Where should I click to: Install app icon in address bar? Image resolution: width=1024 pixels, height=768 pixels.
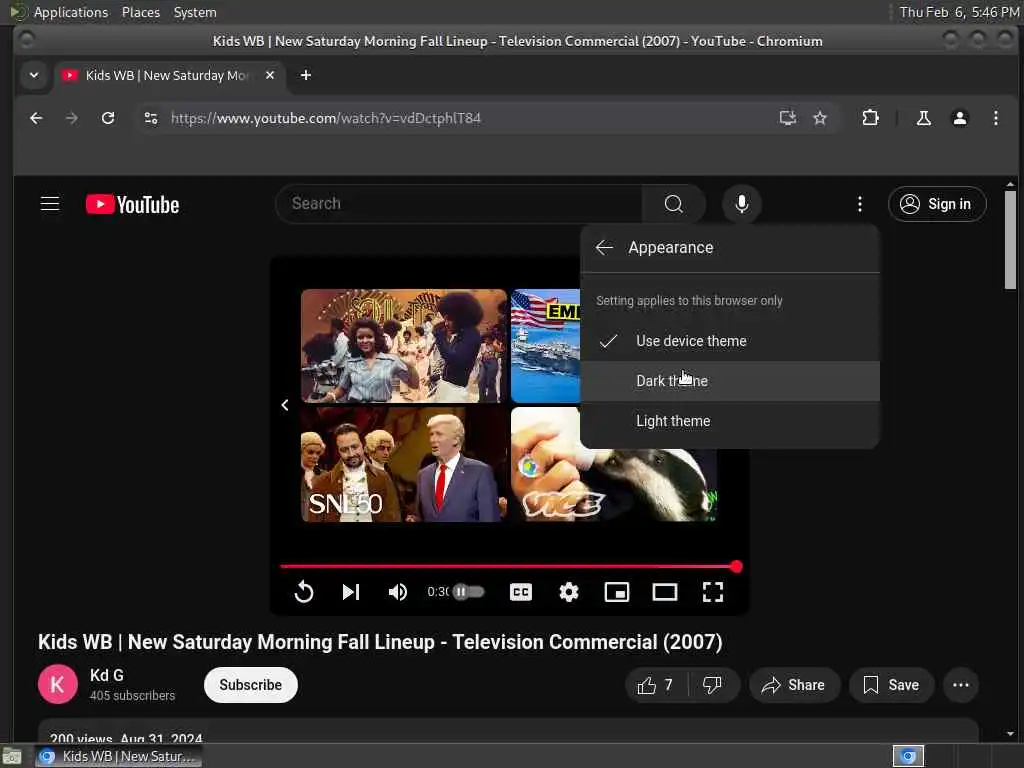coord(788,118)
